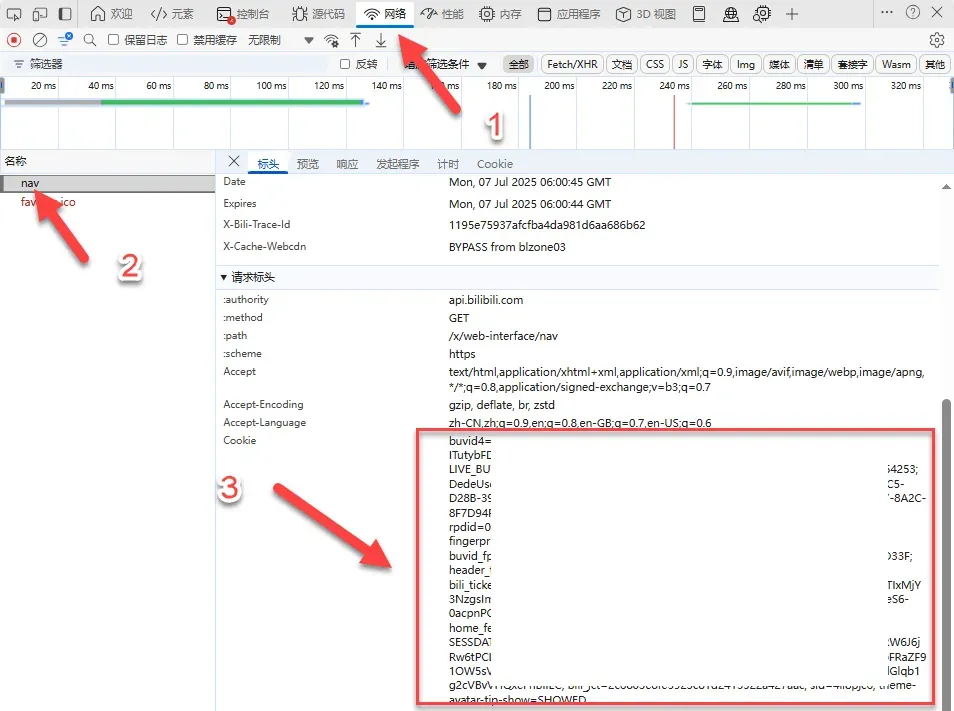The height and width of the screenshot is (711, 954).
Task: Open the network search magnifier
Action: 90,40
